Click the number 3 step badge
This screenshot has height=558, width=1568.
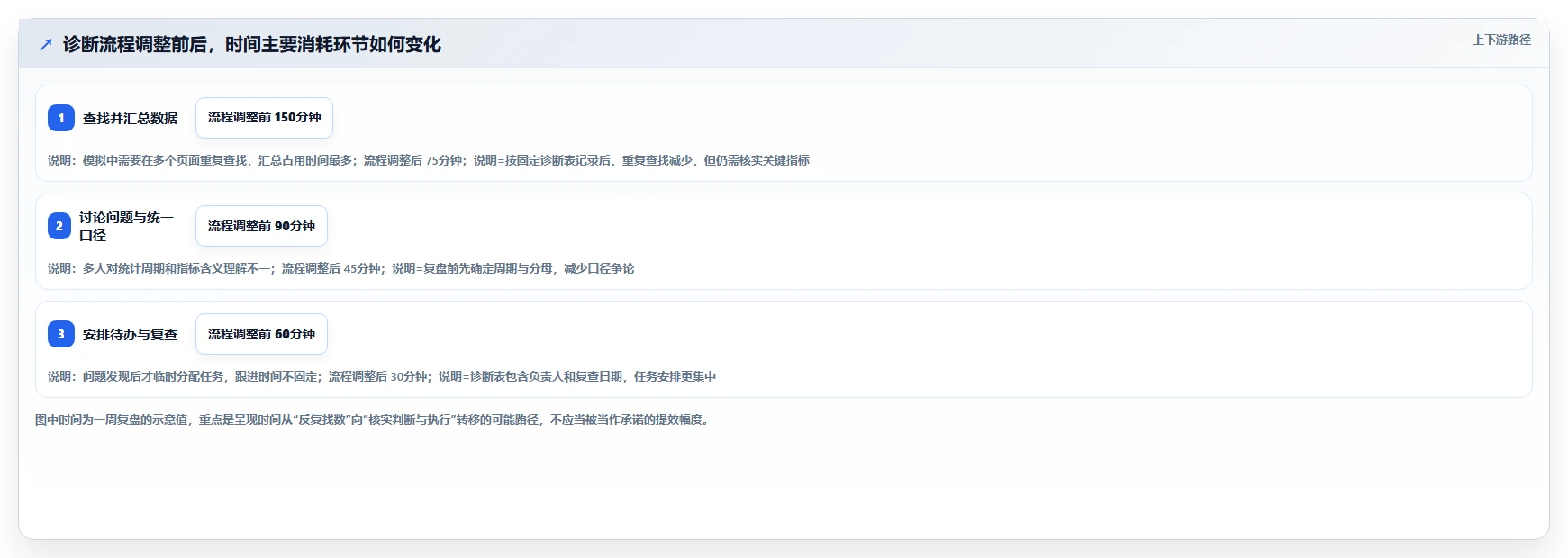point(61,334)
